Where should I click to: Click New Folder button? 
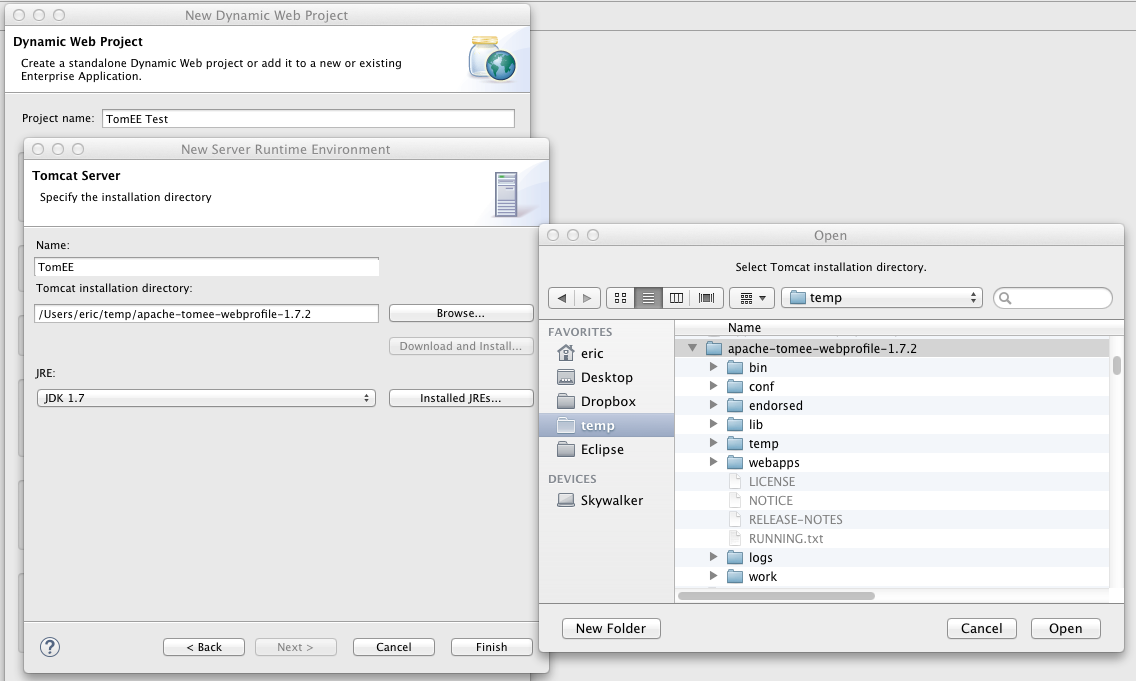click(611, 629)
